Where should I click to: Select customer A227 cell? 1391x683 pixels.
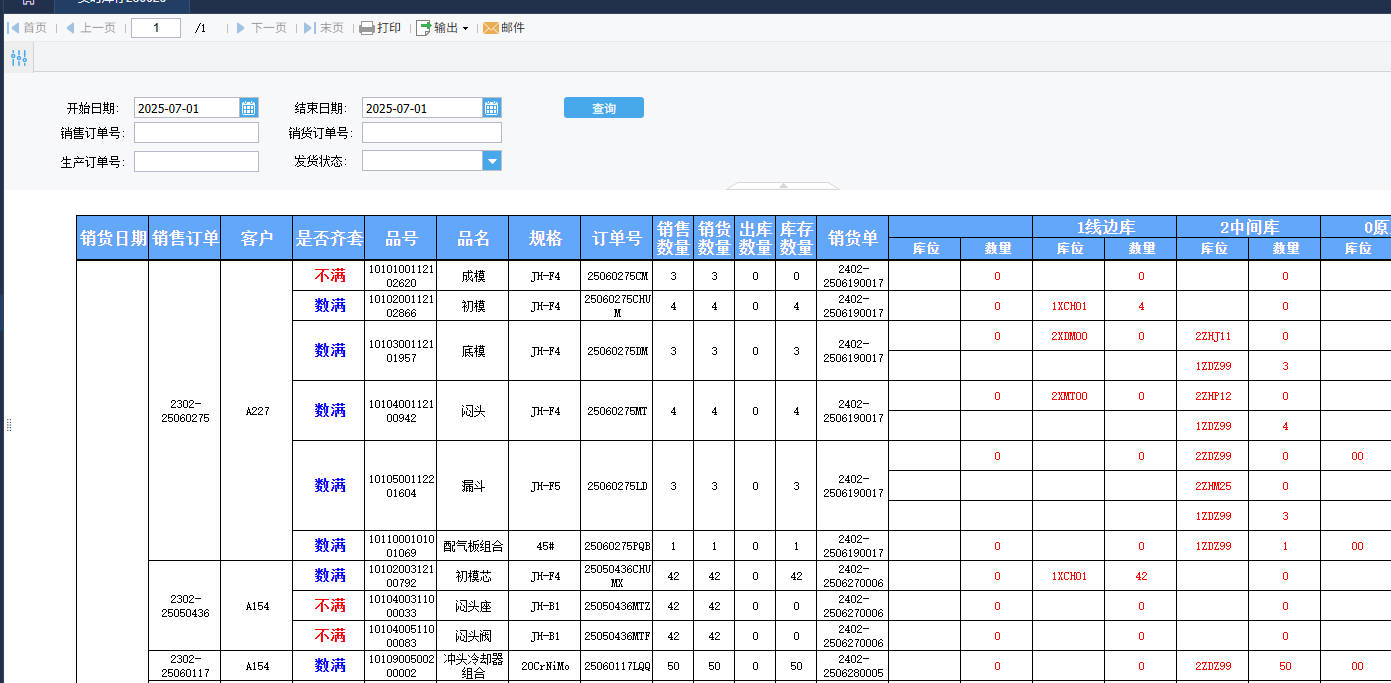(x=257, y=411)
